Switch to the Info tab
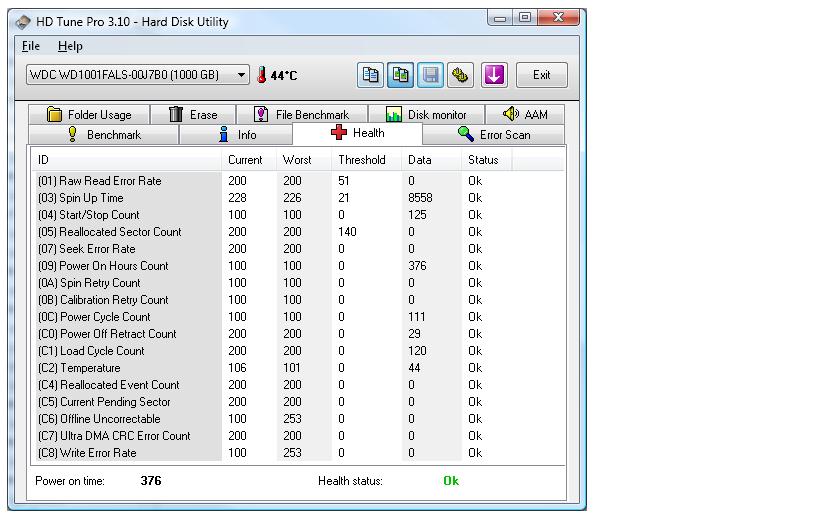This screenshot has height=525, width=840. pyautogui.click(x=237, y=135)
